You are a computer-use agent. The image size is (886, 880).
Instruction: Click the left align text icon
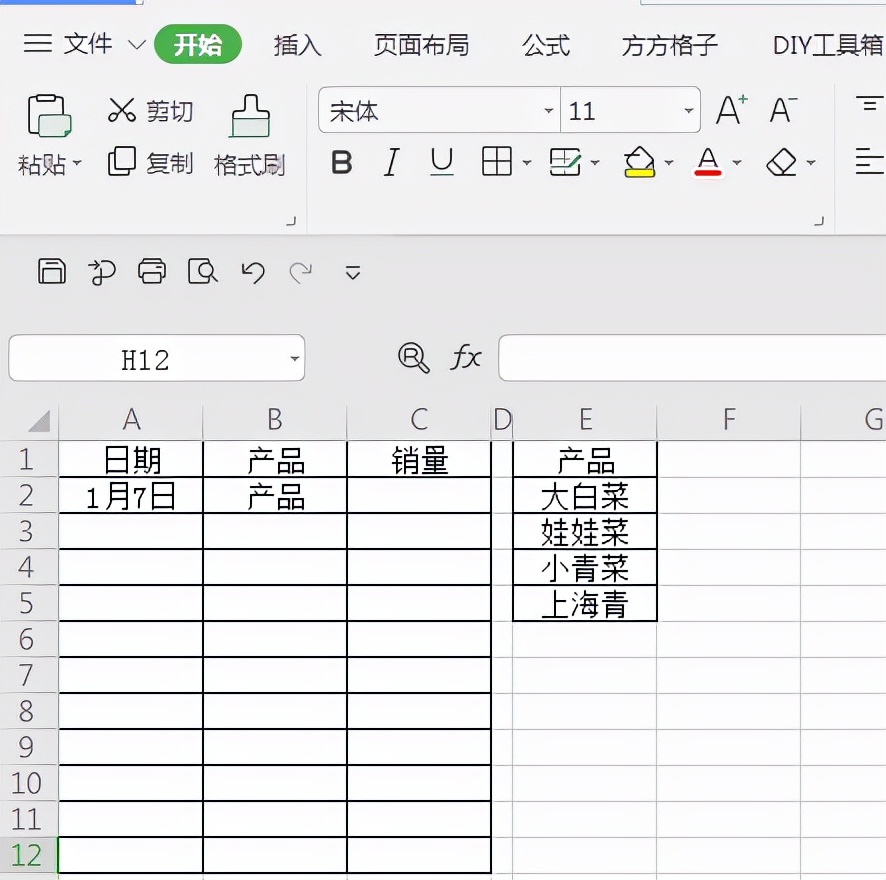coord(869,161)
